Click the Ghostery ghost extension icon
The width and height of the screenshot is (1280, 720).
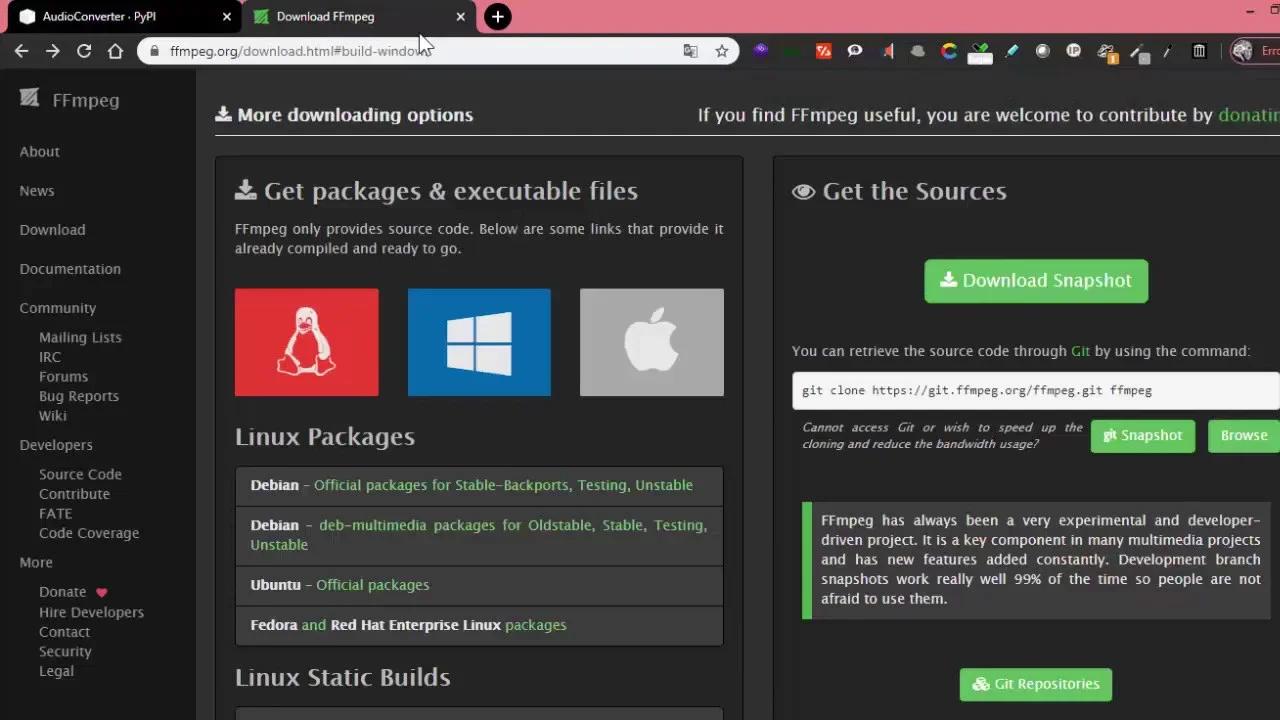tap(918, 51)
